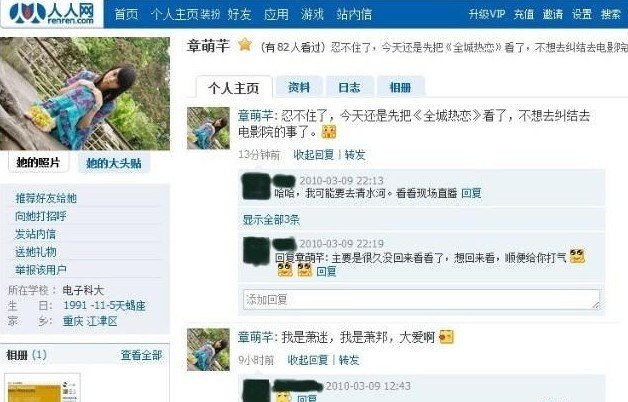628x402 pixels.
Task: Open the album thumbnail under 相册
Action: pos(42,388)
